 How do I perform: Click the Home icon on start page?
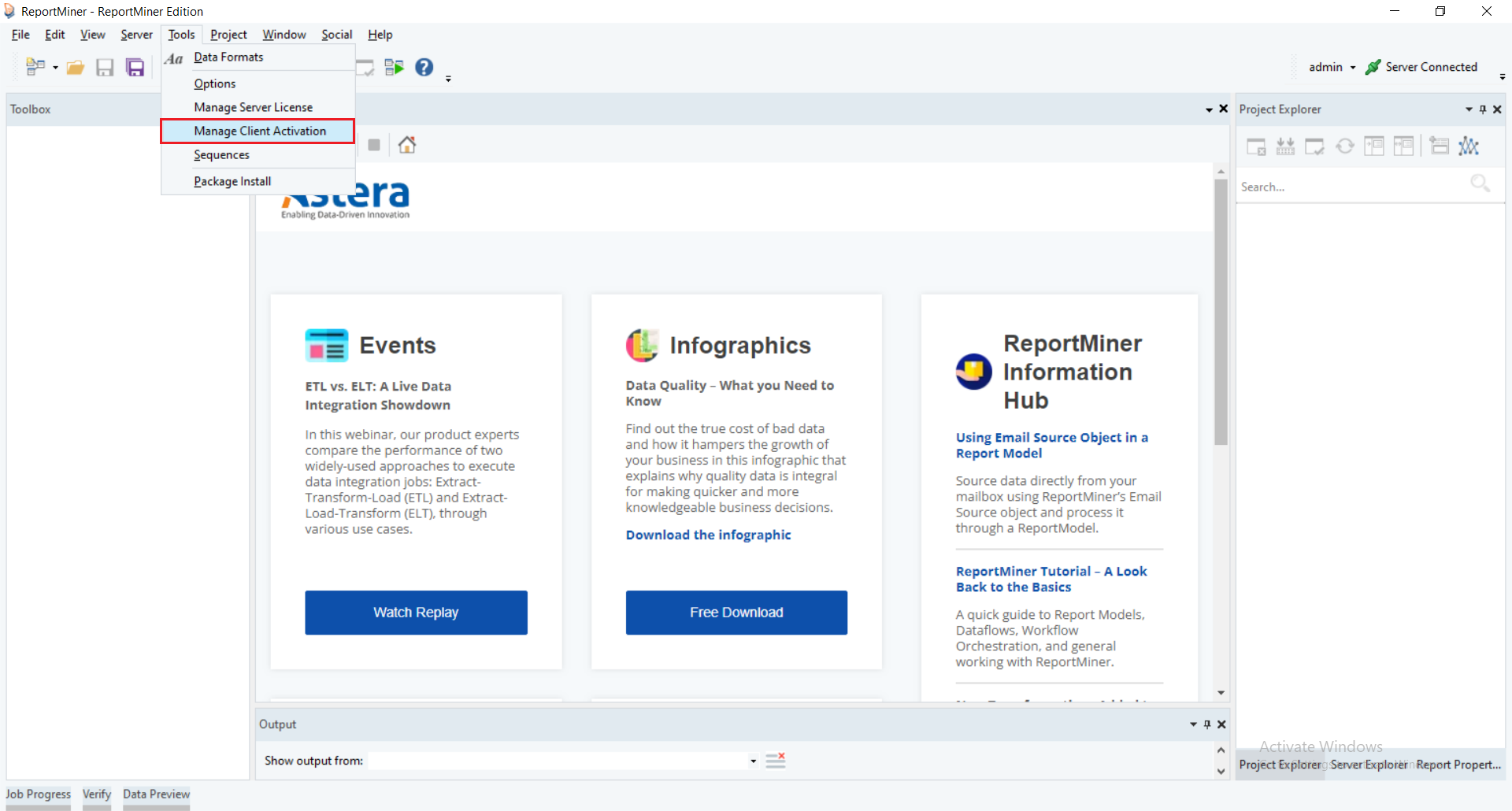tap(407, 145)
